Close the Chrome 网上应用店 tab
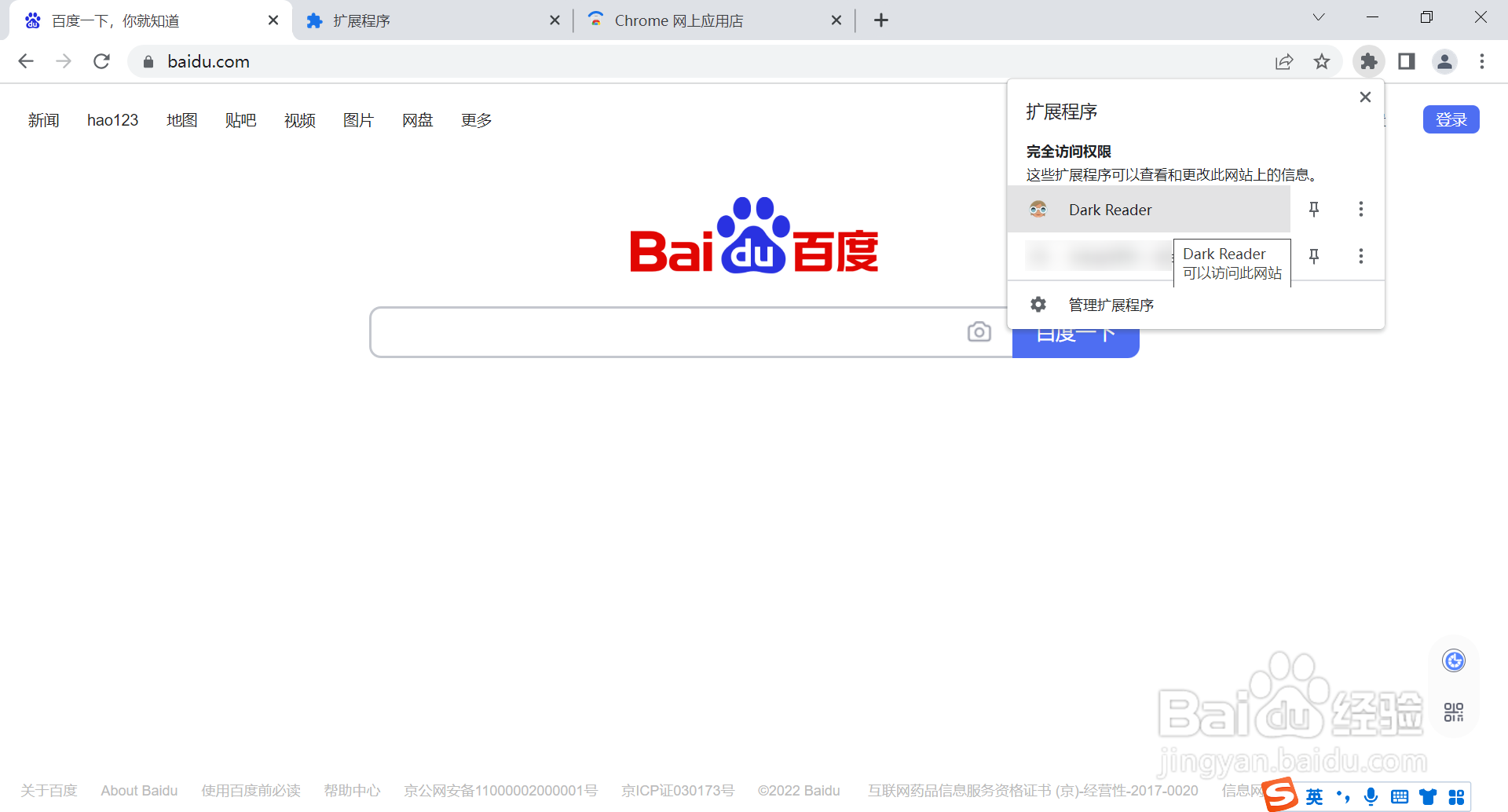 click(x=836, y=20)
